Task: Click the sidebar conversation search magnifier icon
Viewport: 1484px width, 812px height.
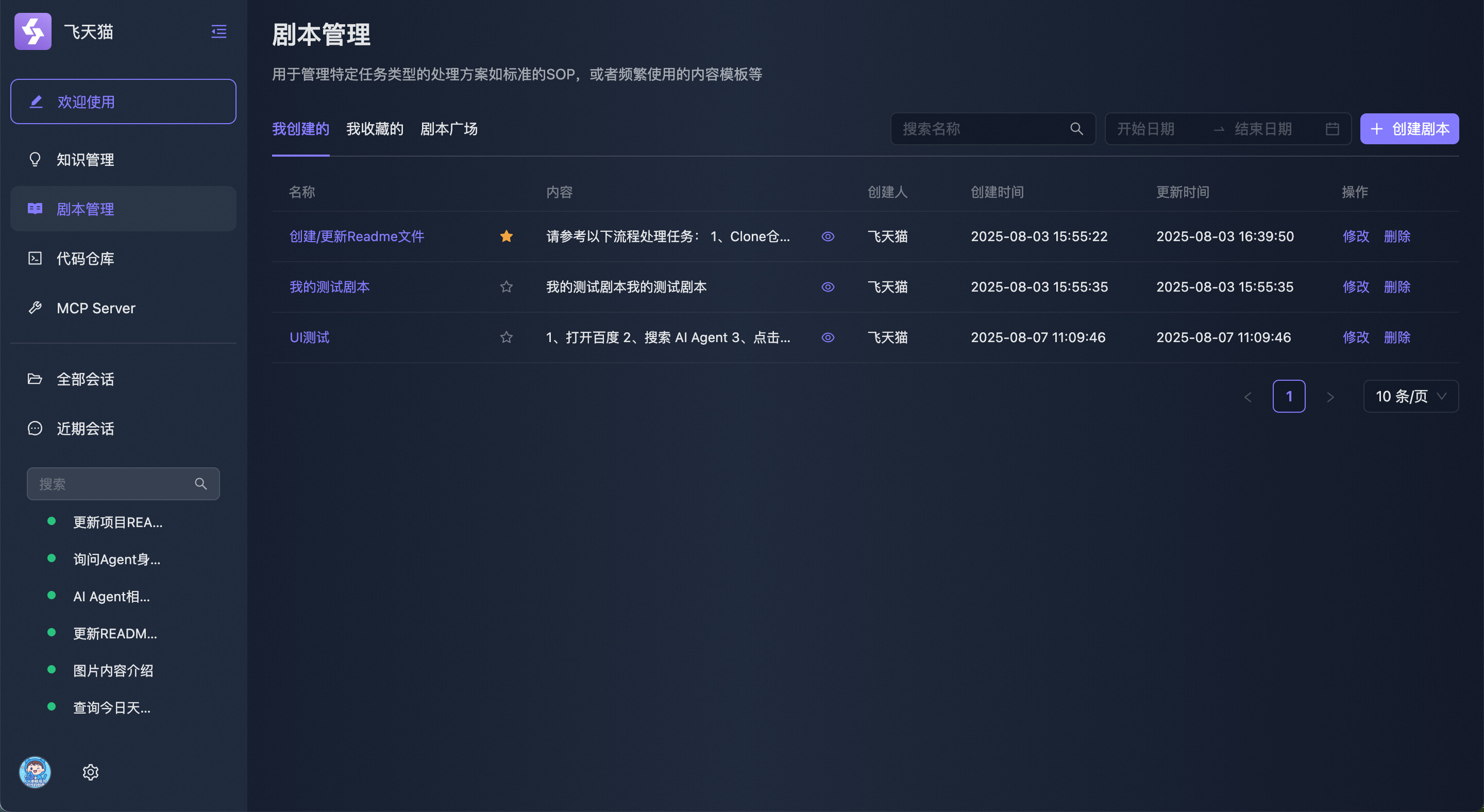Action: tap(200, 484)
